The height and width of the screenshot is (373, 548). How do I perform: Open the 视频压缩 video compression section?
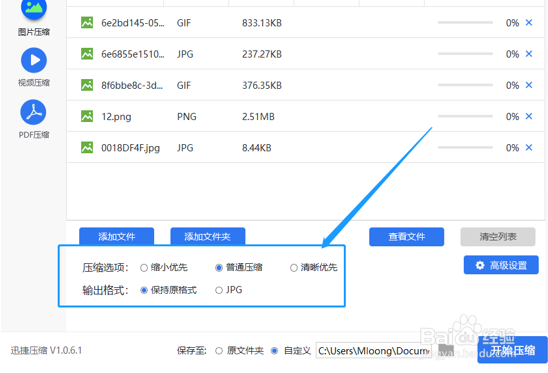[x=34, y=67]
